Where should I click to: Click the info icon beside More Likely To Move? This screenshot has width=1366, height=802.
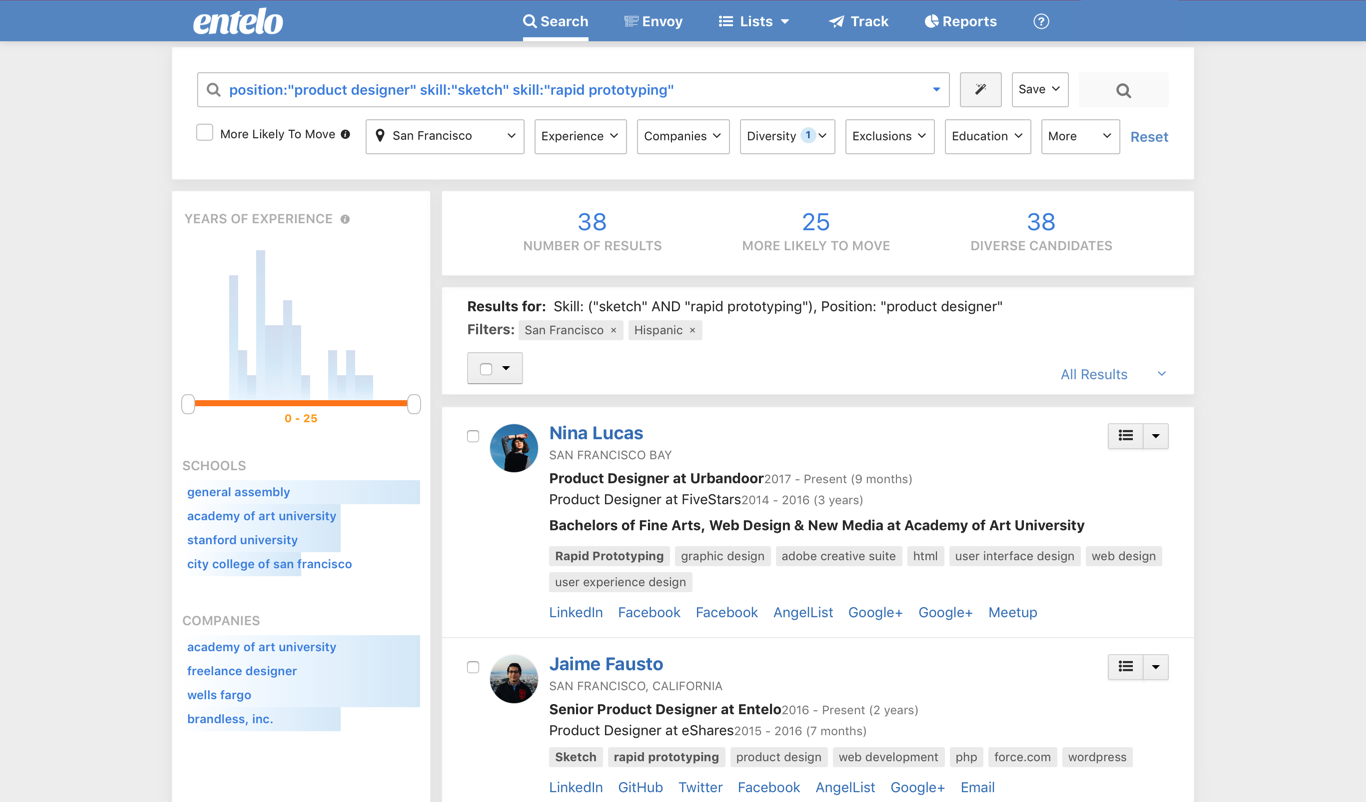(x=345, y=134)
